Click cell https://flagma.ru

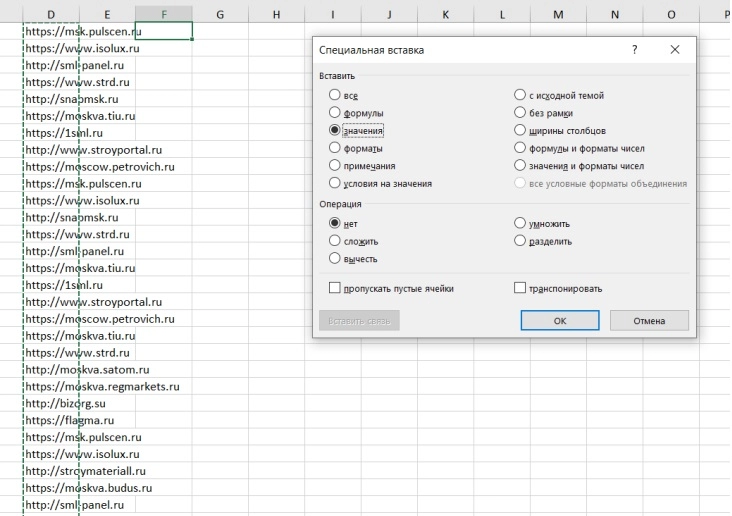click(51, 420)
